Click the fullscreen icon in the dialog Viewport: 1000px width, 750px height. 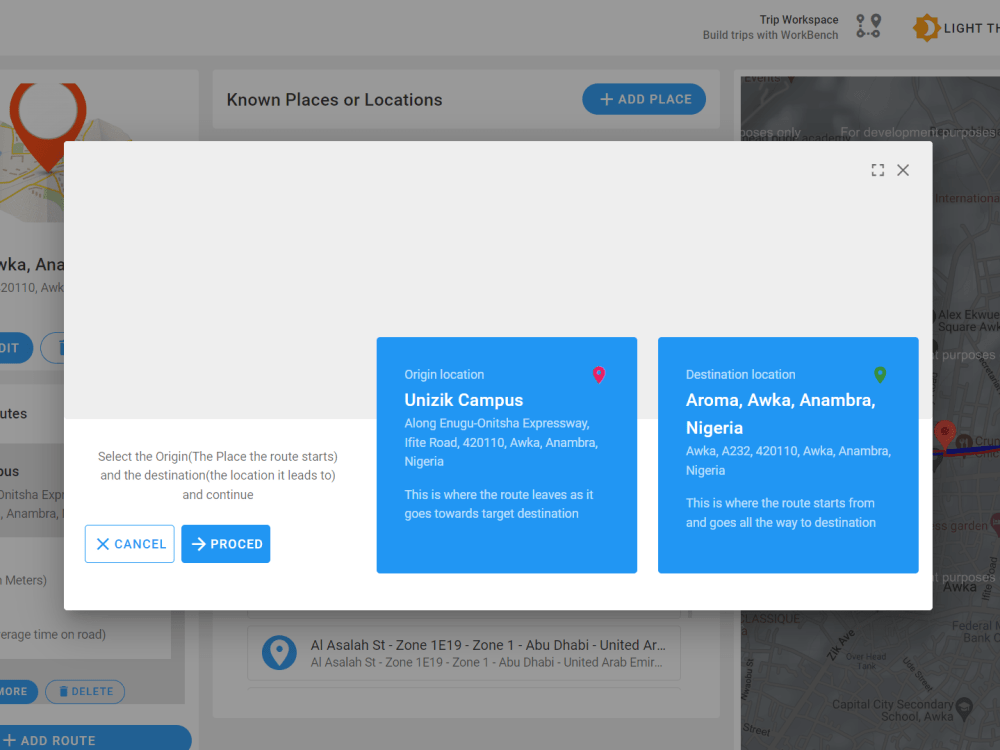click(x=878, y=170)
